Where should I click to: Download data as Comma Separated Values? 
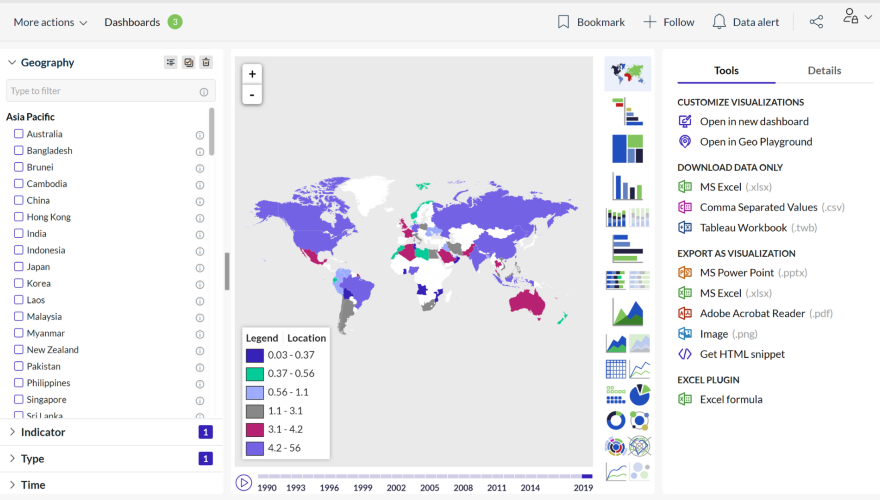coord(757,207)
